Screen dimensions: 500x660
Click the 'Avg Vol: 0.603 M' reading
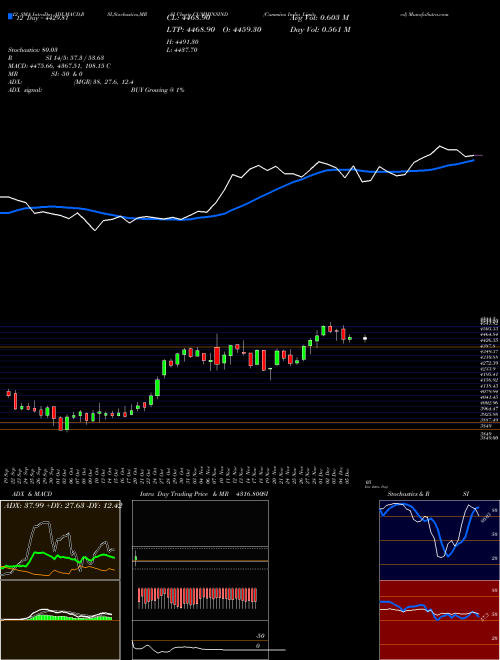point(319,18)
